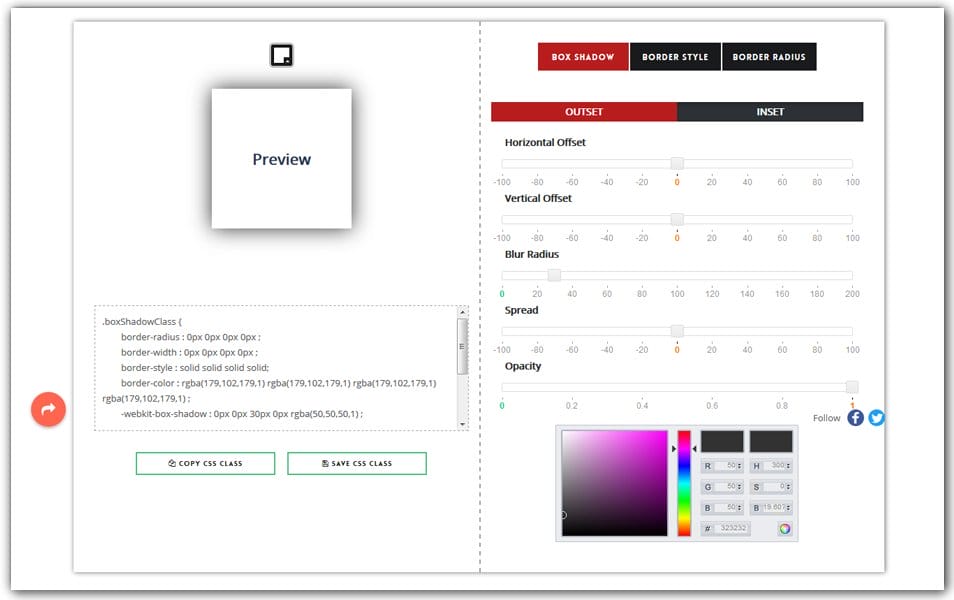This screenshot has width=954, height=600.
Task: Click the H hue value stepper arrows
Action: pyautogui.click(x=788, y=466)
